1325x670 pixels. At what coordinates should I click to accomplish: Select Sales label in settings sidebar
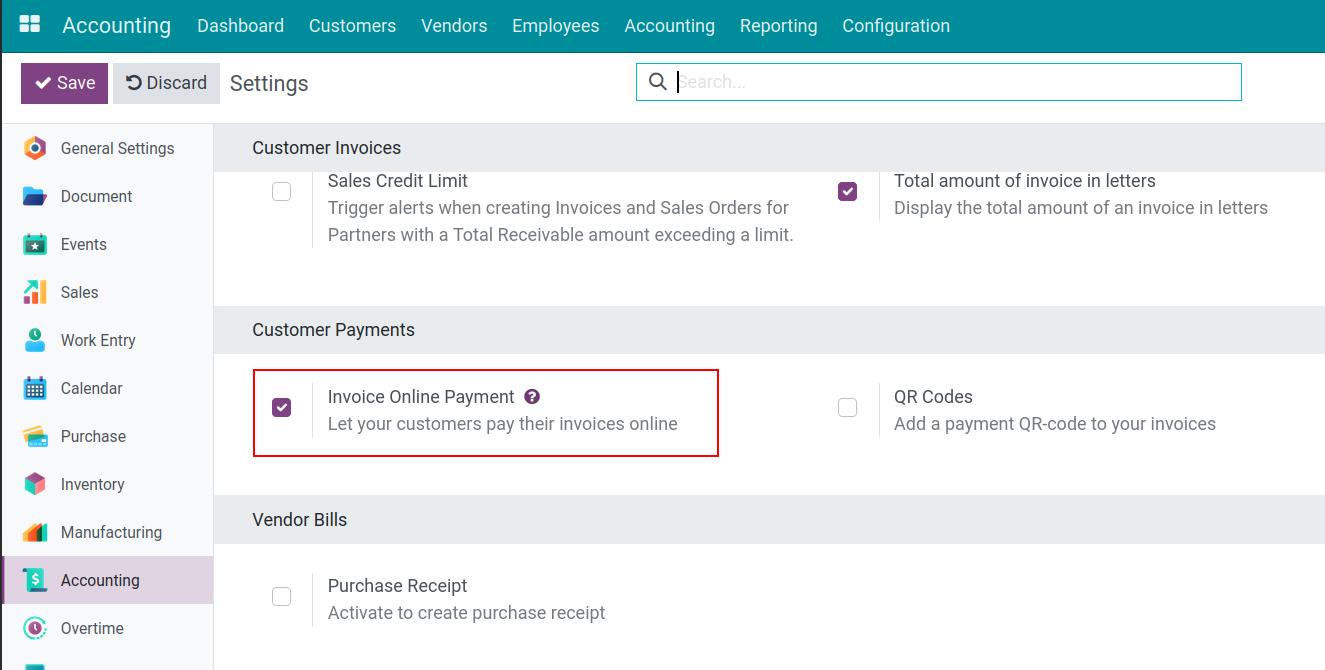click(79, 292)
